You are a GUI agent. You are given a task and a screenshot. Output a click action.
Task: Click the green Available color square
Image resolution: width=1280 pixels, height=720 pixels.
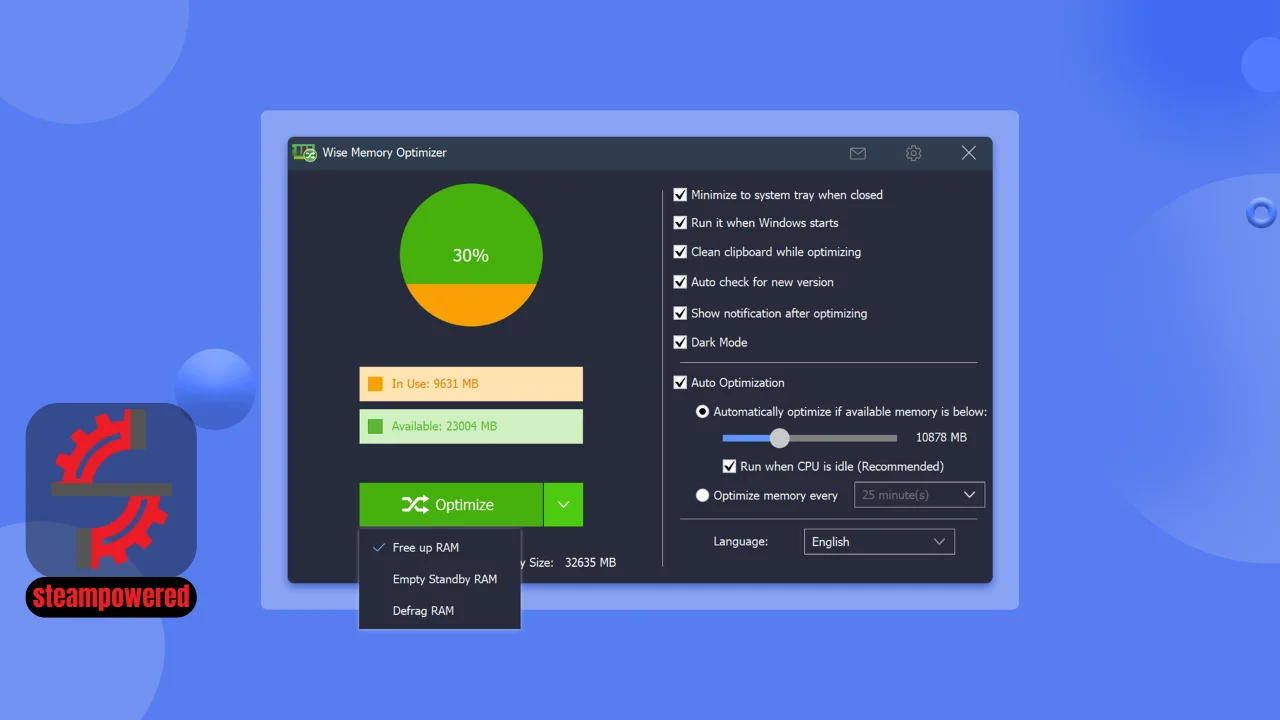[x=375, y=426]
